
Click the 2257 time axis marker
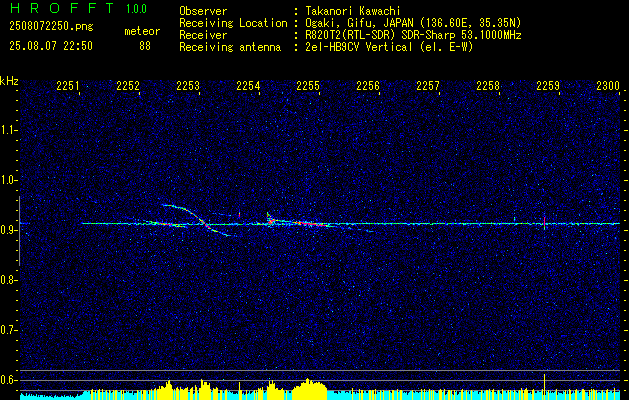tap(428, 86)
